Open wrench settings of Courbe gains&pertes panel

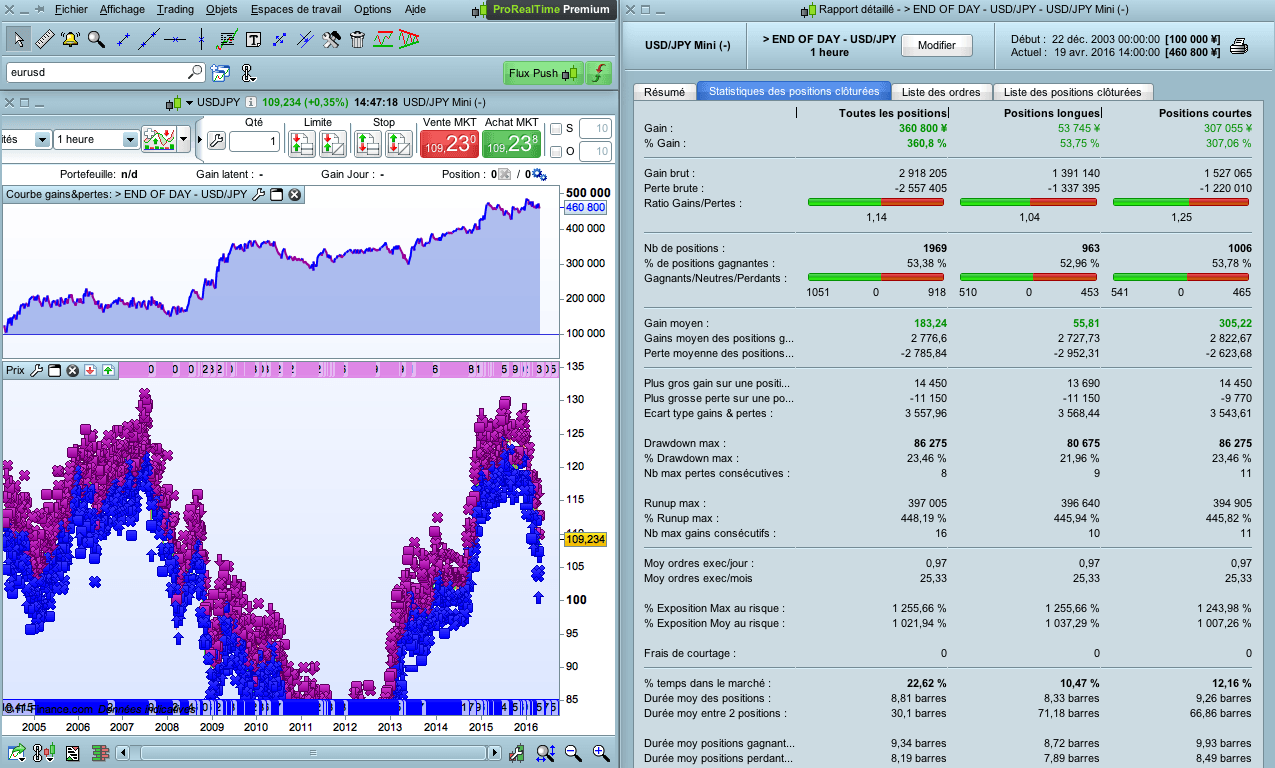258,194
